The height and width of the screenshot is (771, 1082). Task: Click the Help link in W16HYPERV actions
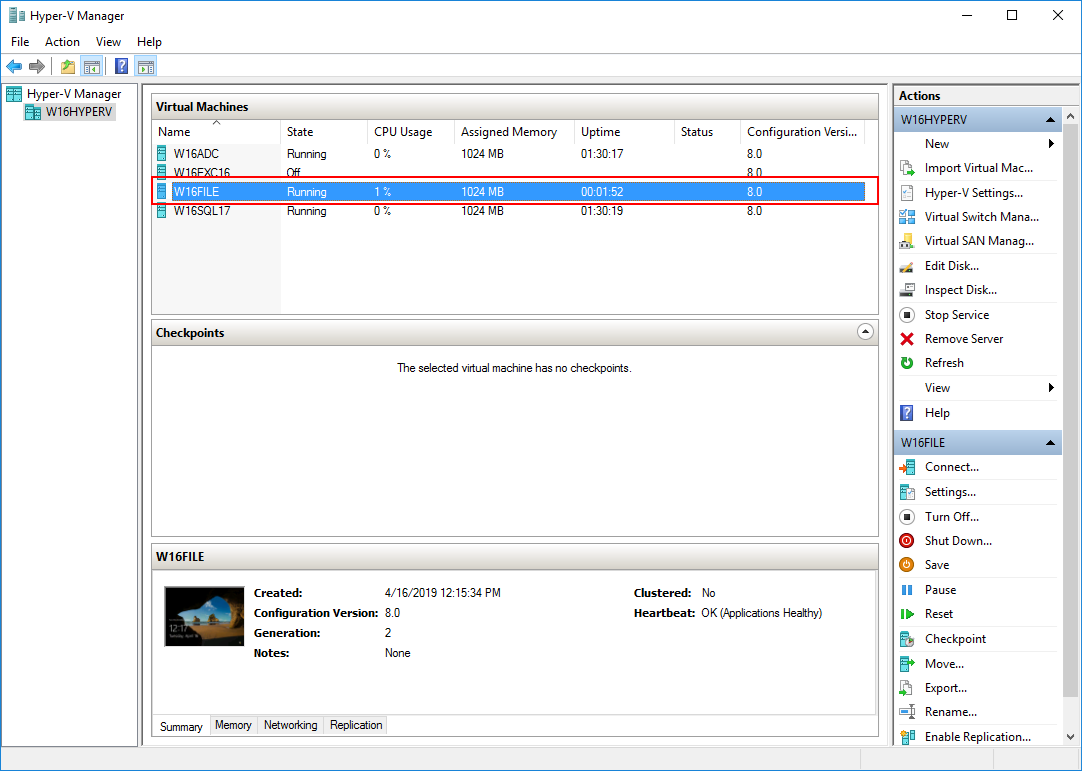[x=937, y=413]
